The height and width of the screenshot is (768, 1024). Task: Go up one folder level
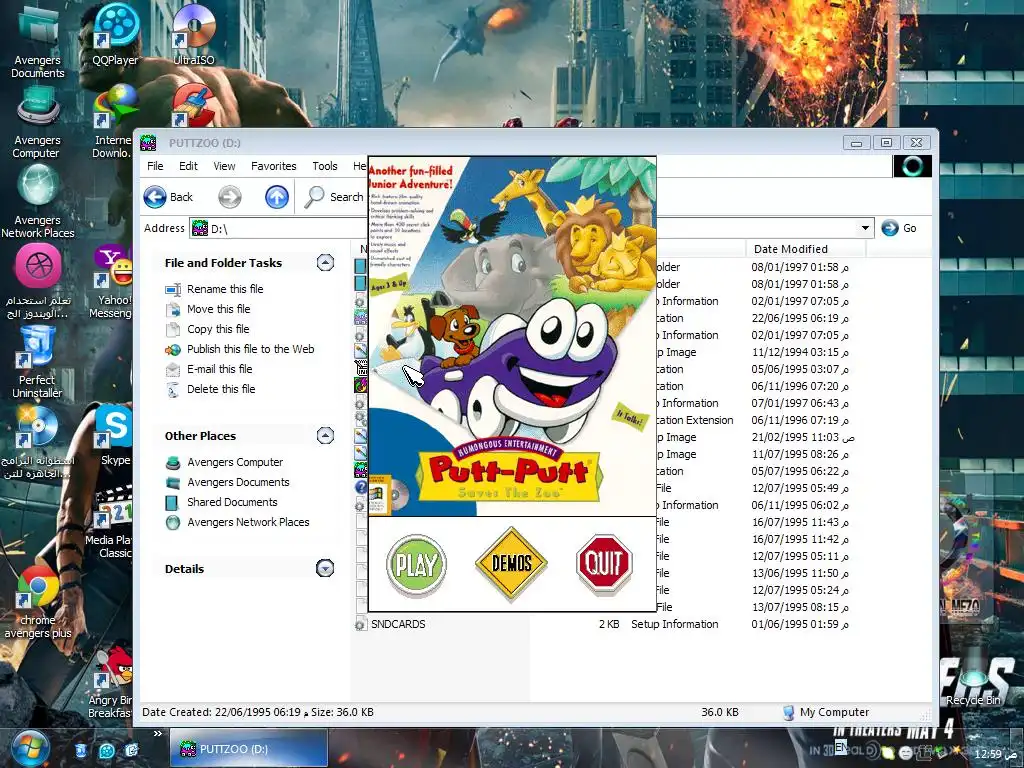(277, 197)
